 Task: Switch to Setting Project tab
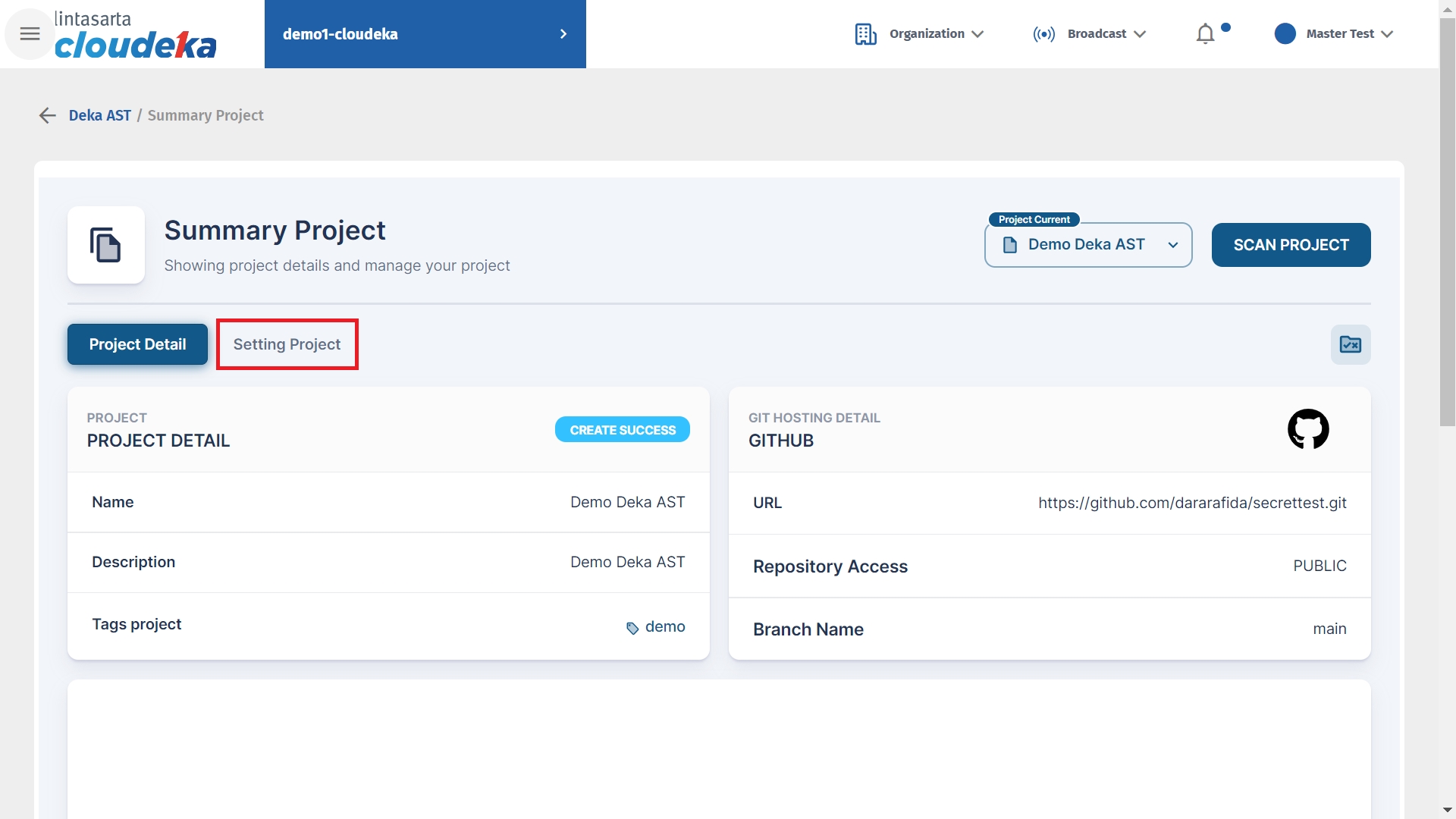pyautogui.click(x=287, y=344)
